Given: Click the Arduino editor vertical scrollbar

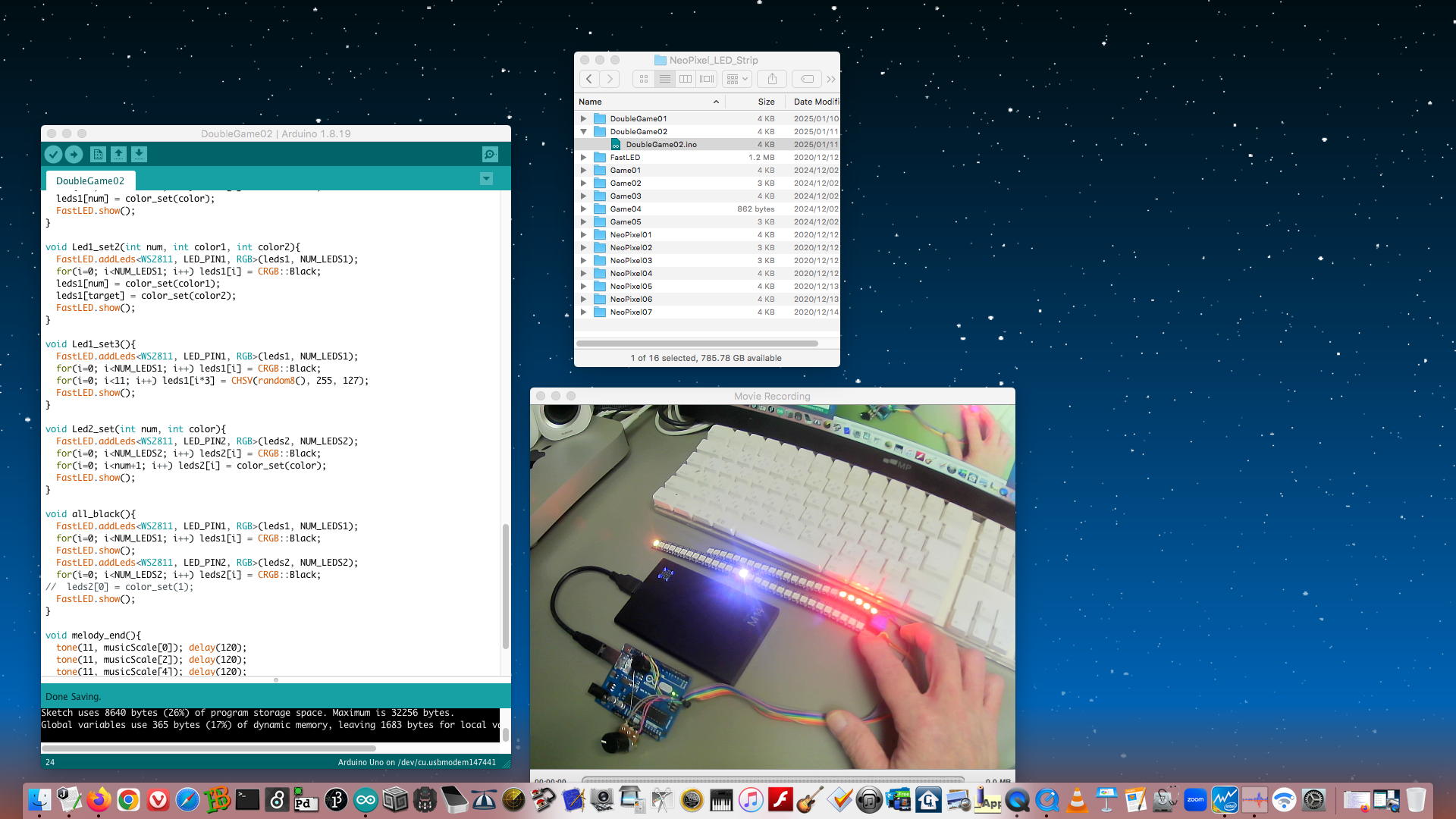Looking at the screenshot, I should point(505,585).
